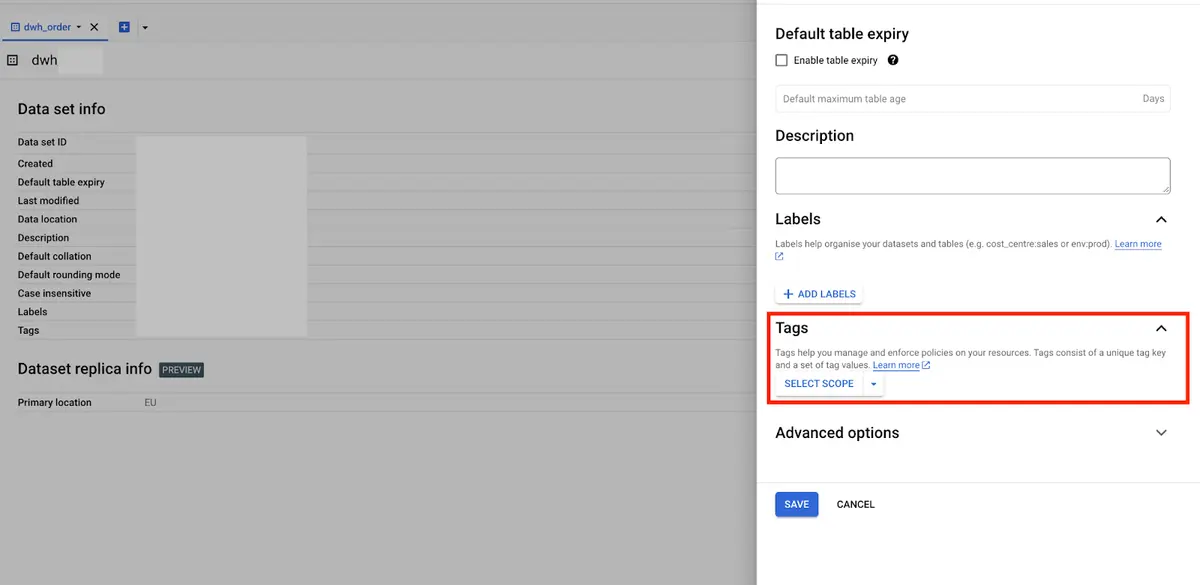The height and width of the screenshot is (585, 1200).
Task: Click the Data set ID row label
Action: [x=42, y=143]
